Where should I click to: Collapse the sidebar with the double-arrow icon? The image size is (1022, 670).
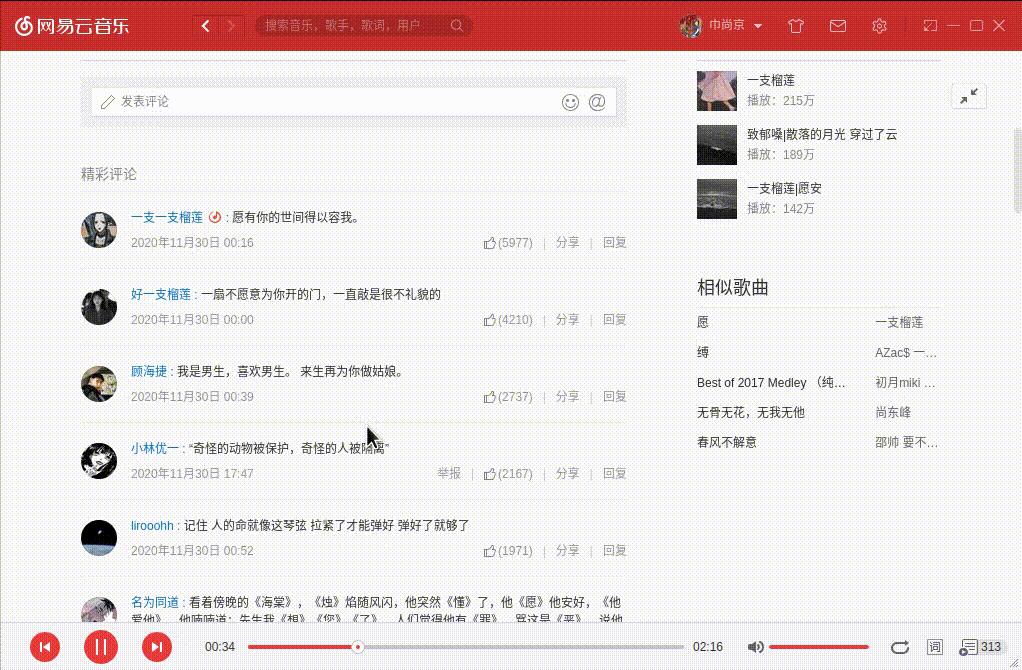(x=968, y=96)
